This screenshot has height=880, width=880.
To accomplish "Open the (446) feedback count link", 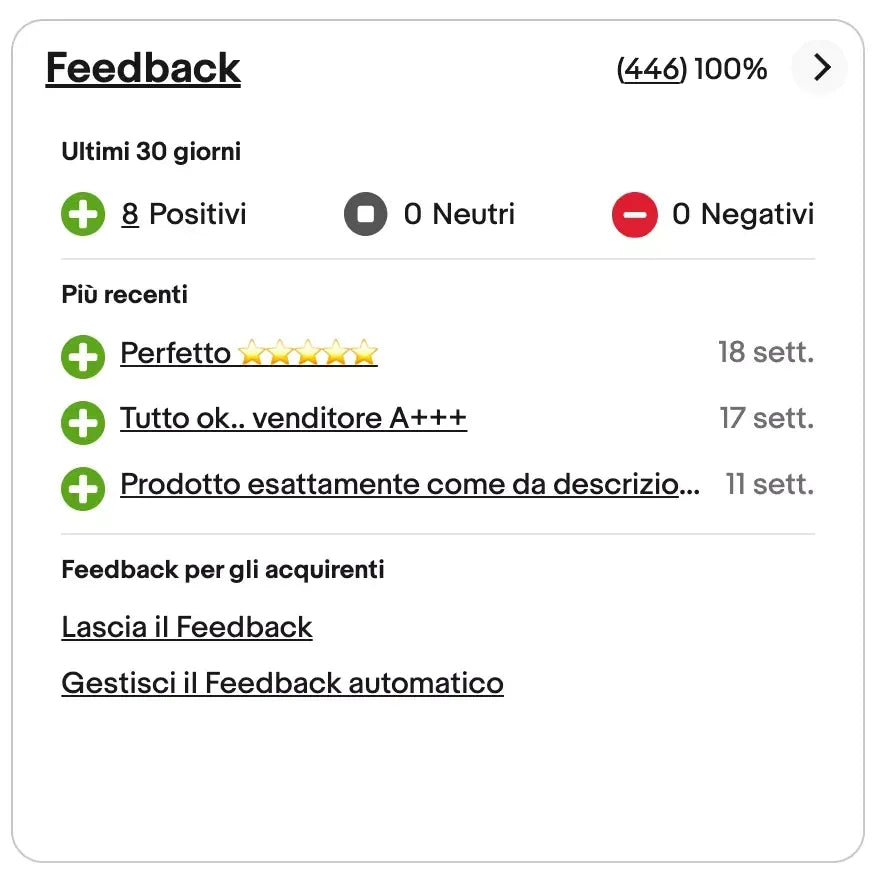I will [652, 69].
